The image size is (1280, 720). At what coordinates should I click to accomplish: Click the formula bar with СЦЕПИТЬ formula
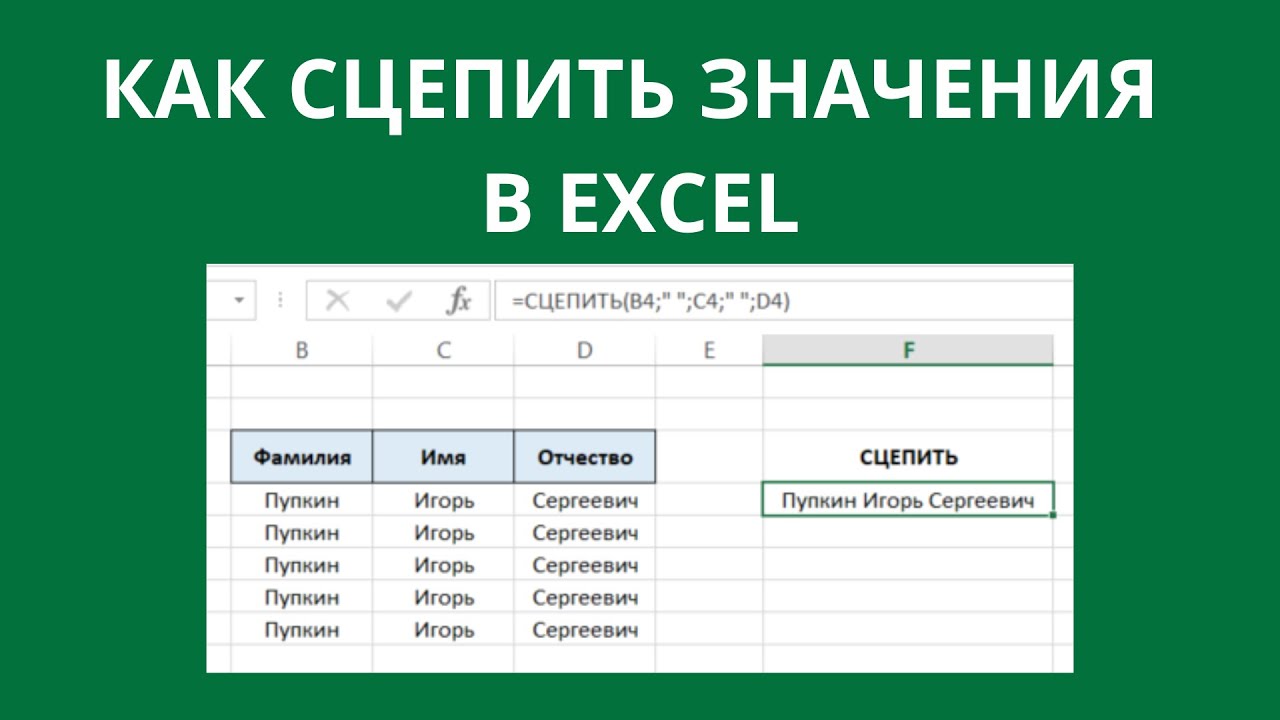coord(784,301)
